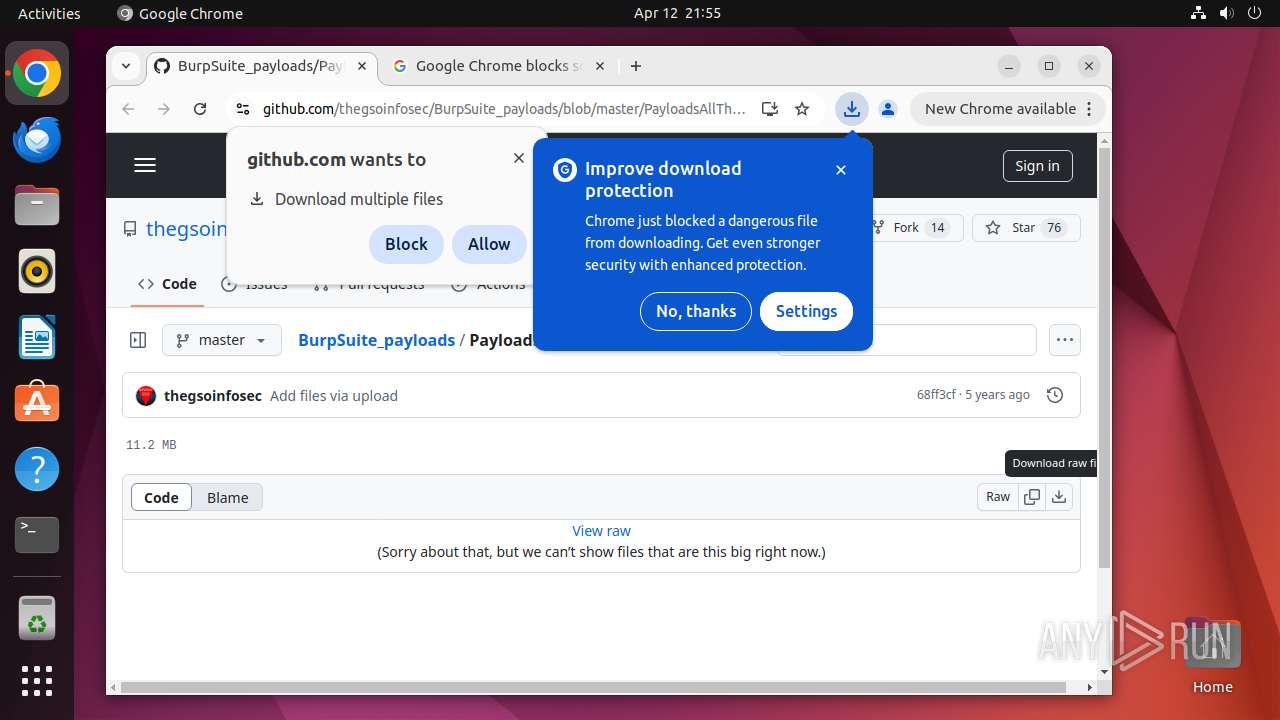Decline enhanced protection with No, thanks

click(x=696, y=311)
